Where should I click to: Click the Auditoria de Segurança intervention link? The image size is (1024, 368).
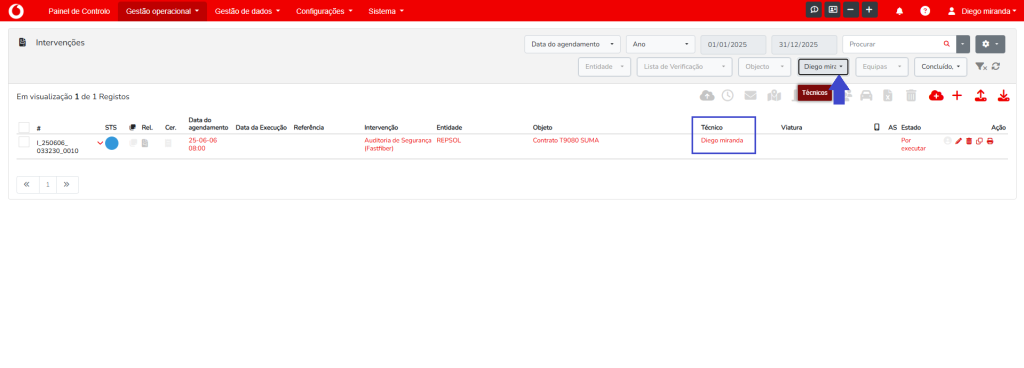(397, 144)
